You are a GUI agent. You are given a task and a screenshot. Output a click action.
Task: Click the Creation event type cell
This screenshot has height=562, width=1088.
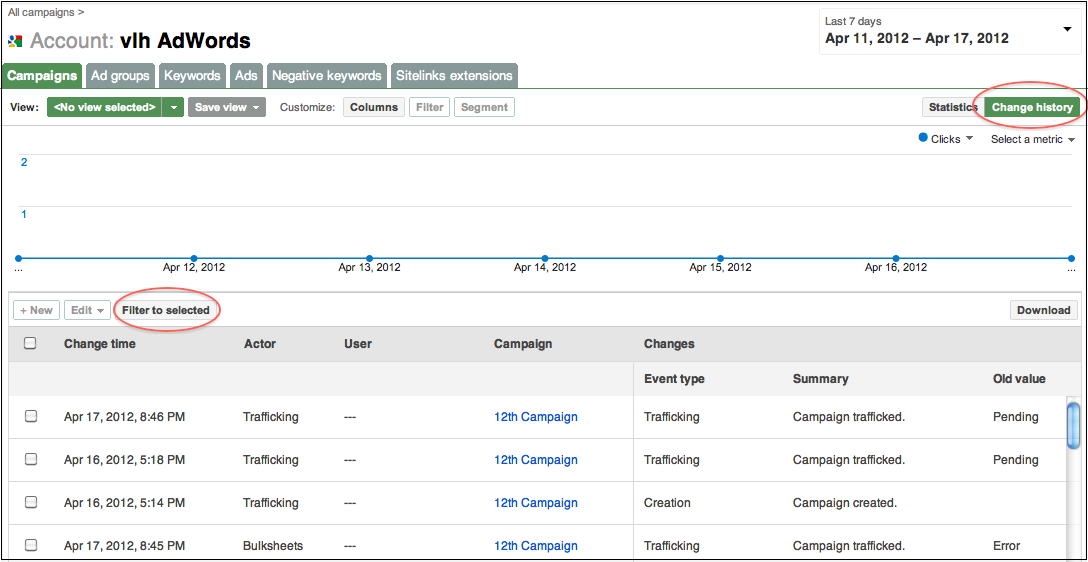pos(667,503)
